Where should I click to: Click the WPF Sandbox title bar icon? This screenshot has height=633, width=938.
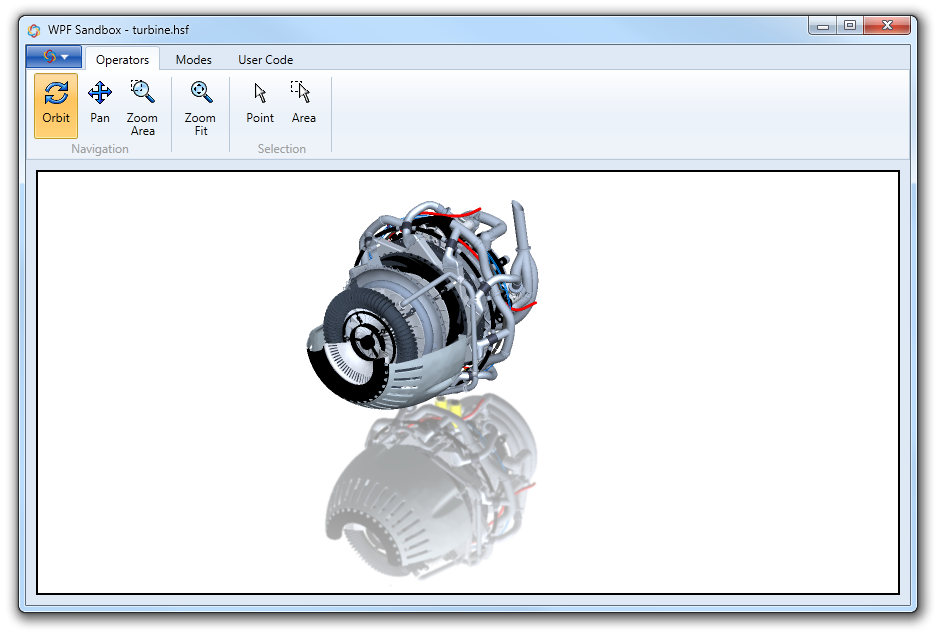(34, 29)
